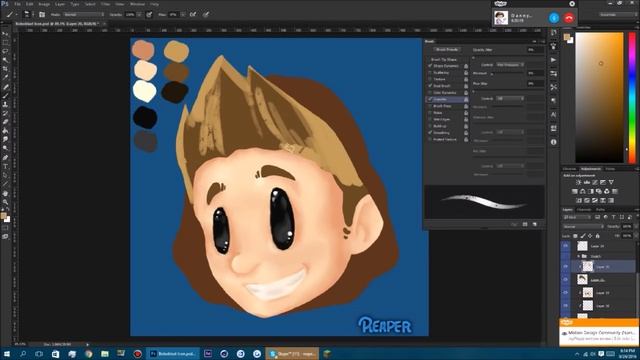Open the Windows Start menu
640x360 pixels.
(x=7, y=353)
